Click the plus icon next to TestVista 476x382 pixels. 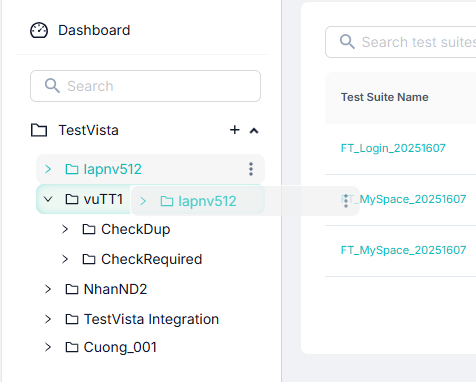[x=235, y=130]
